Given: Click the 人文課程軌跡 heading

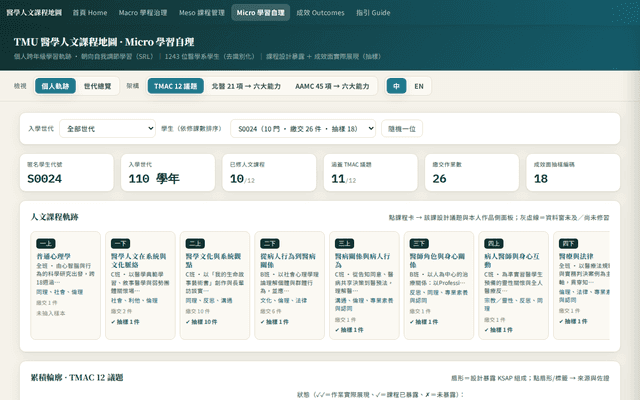Looking at the screenshot, I should [x=55, y=217].
